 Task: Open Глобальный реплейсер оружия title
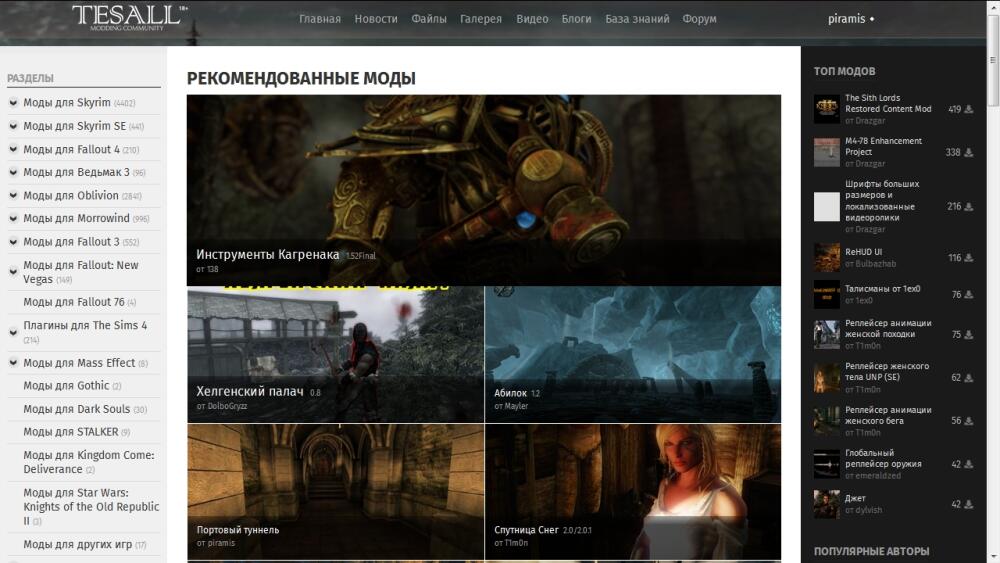click(883, 458)
